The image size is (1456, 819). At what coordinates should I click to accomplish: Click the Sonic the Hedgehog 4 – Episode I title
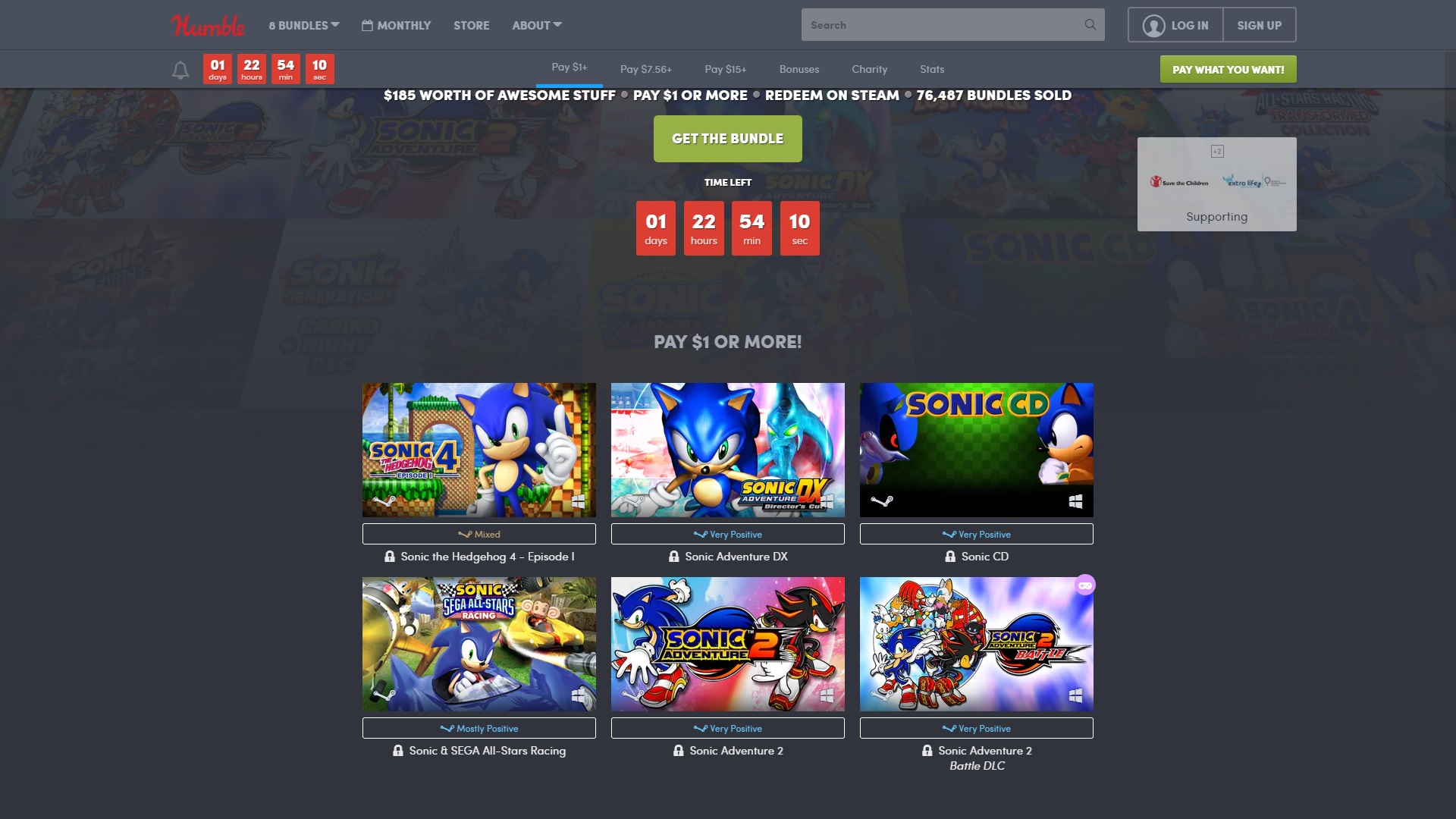[x=488, y=557]
